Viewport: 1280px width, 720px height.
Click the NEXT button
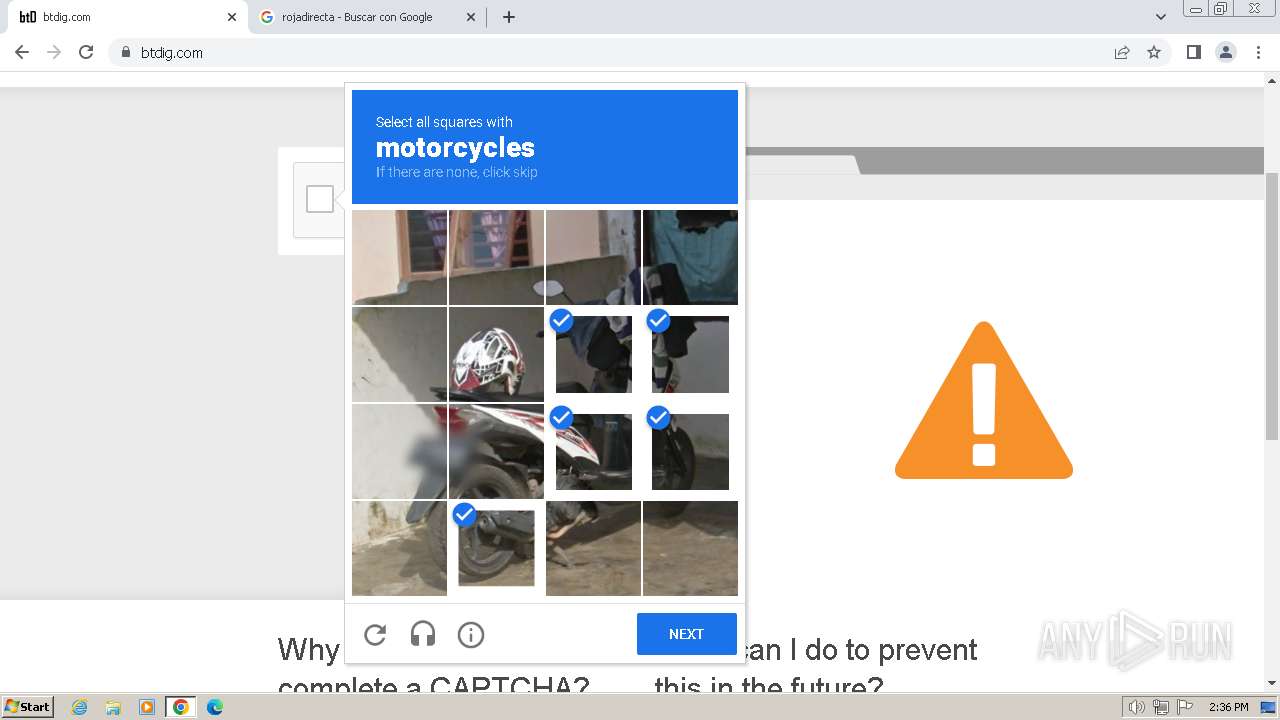point(687,634)
